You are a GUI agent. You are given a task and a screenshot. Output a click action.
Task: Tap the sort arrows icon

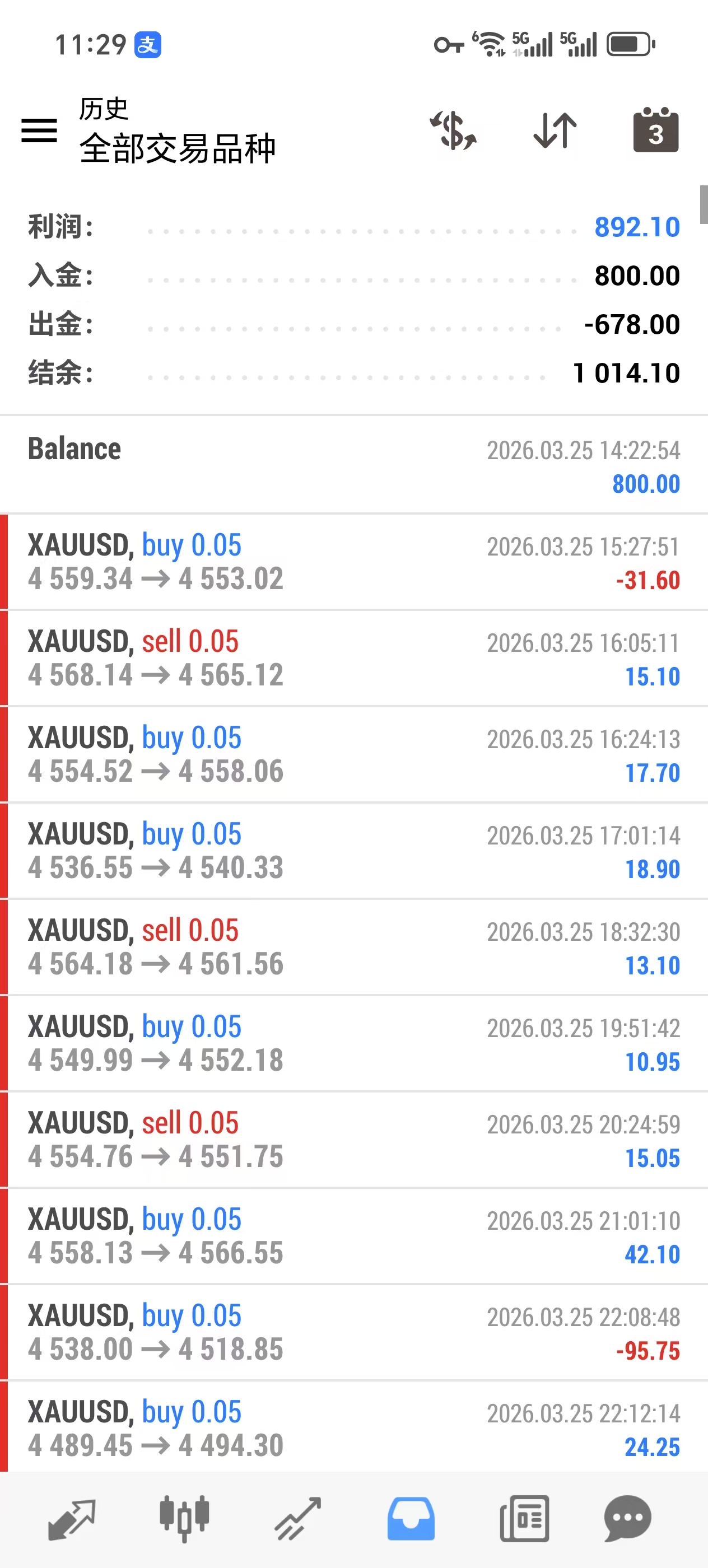[x=555, y=130]
